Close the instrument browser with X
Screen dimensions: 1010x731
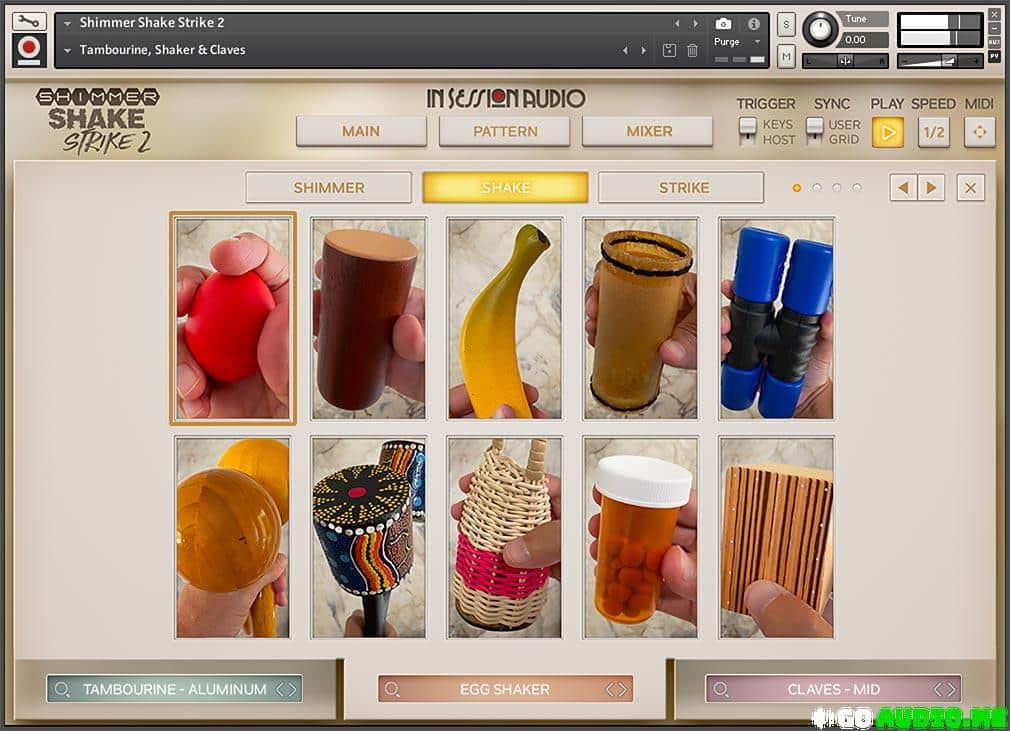pos(971,188)
